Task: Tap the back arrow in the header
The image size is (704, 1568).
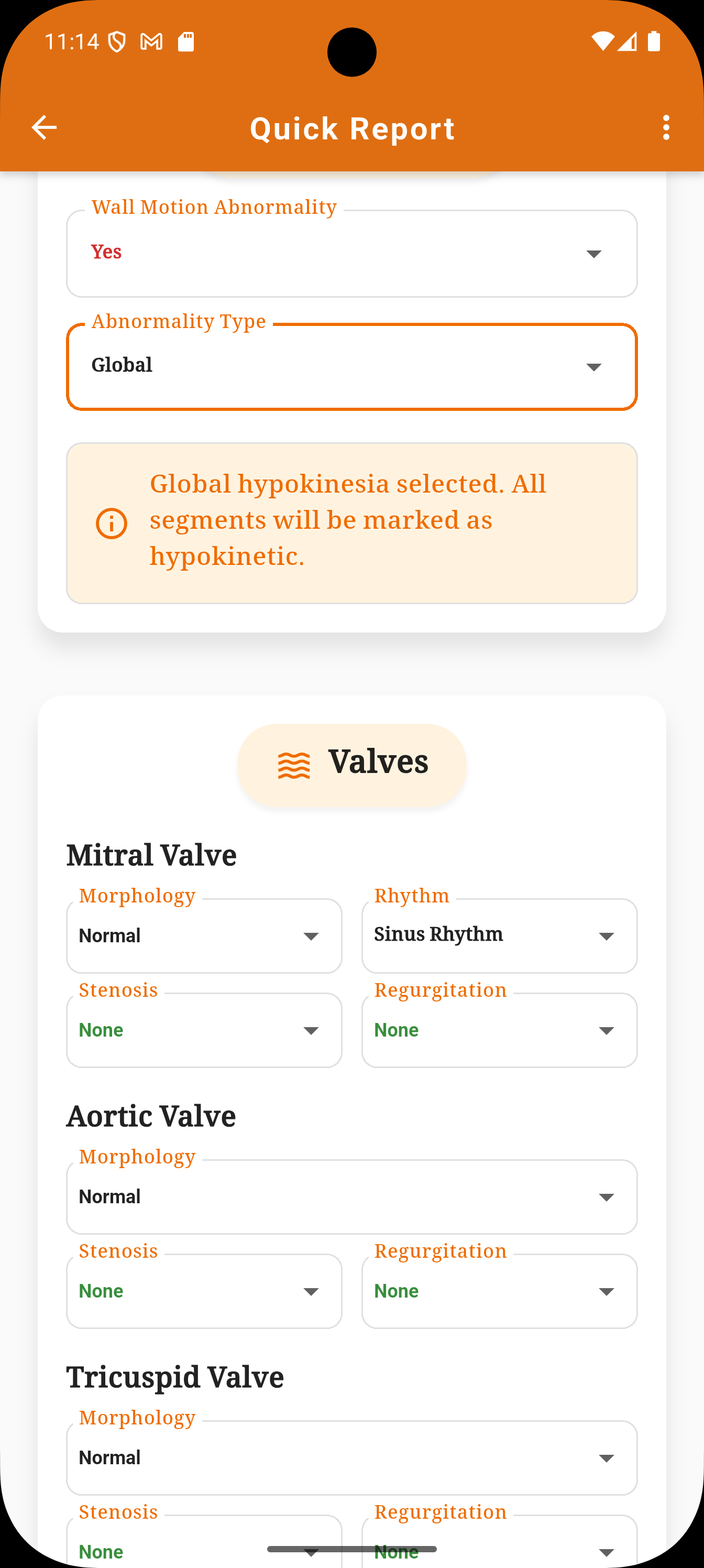Action: click(44, 128)
